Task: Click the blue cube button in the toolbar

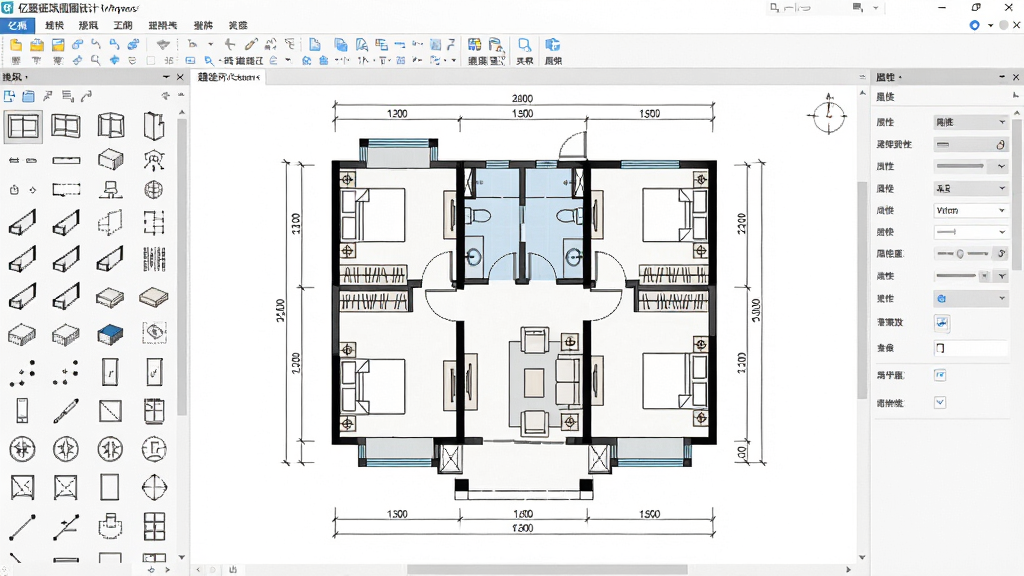Action: [552, 45]
